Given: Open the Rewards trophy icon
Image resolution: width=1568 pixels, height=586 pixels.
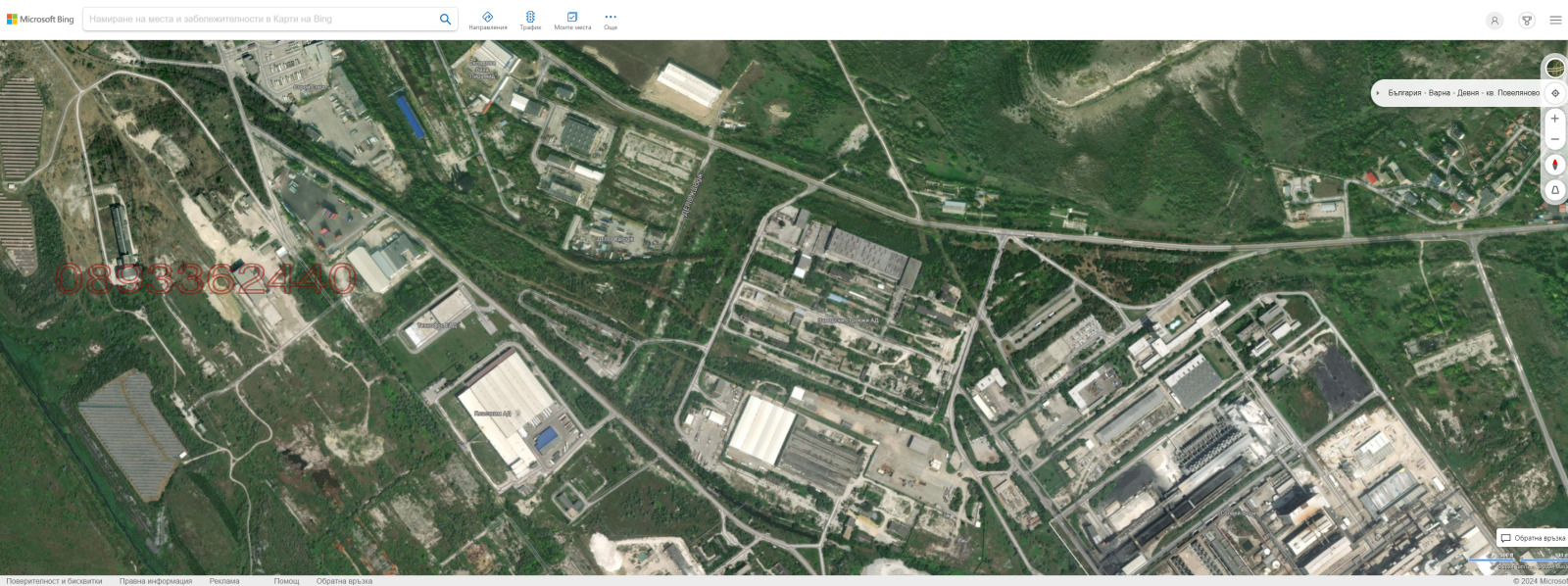Looking at the screenshot, I should click(1526, 21).
